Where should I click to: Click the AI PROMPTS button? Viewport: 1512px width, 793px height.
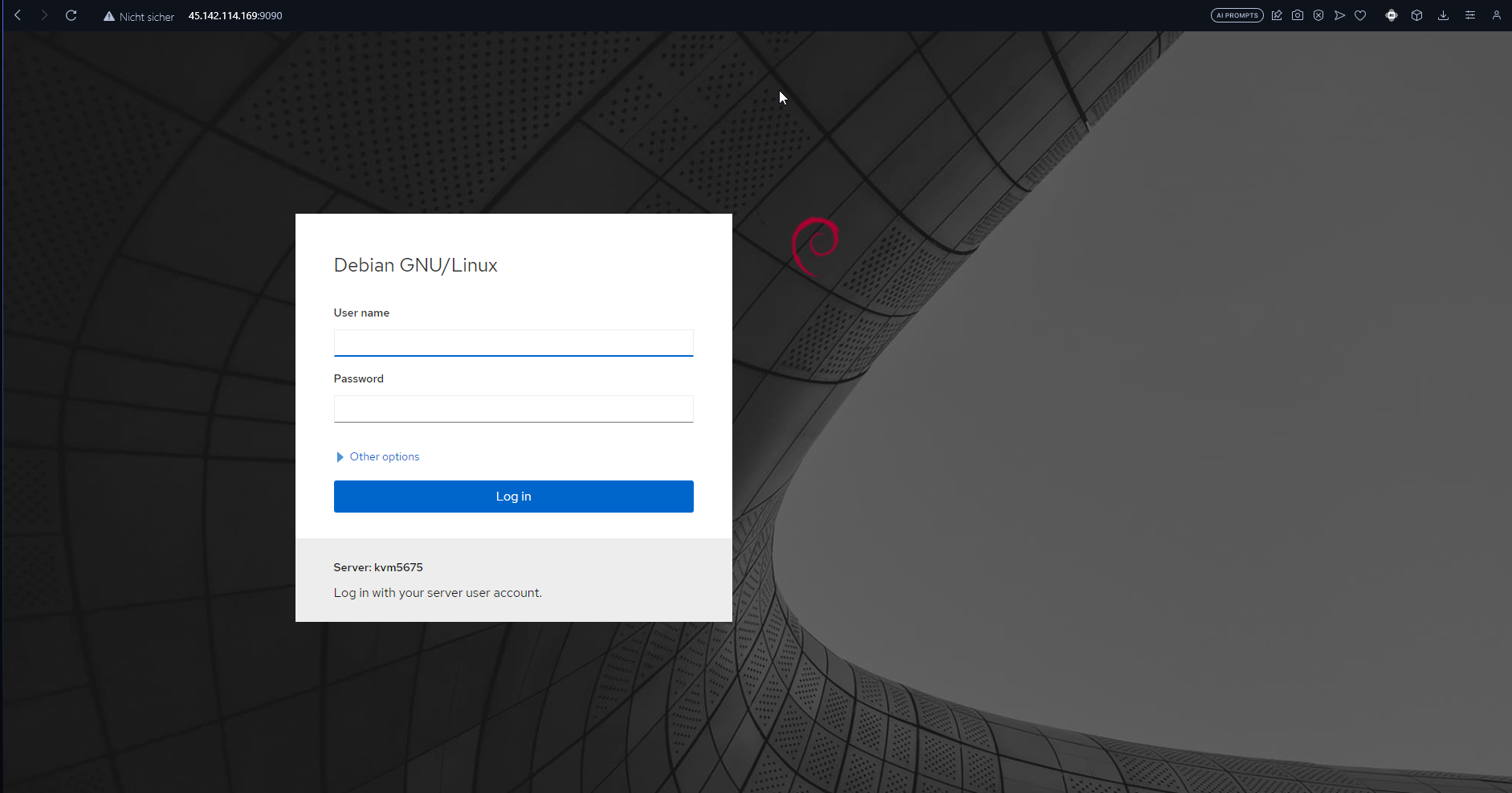(1237, 15)
